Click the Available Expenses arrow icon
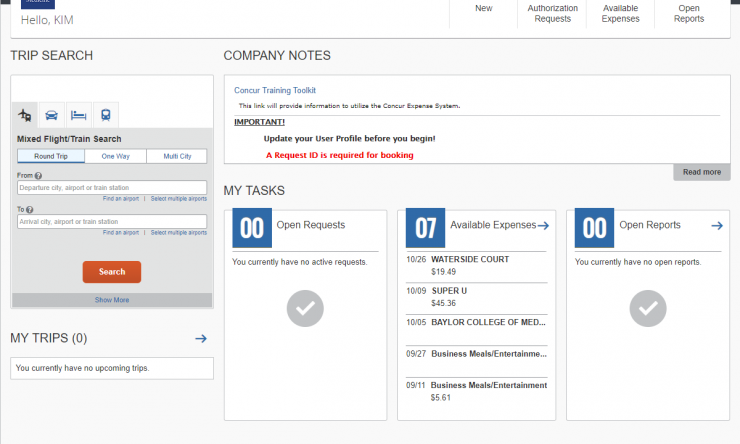Viewport: 740px width, 444px height. (x=543, y=226)
